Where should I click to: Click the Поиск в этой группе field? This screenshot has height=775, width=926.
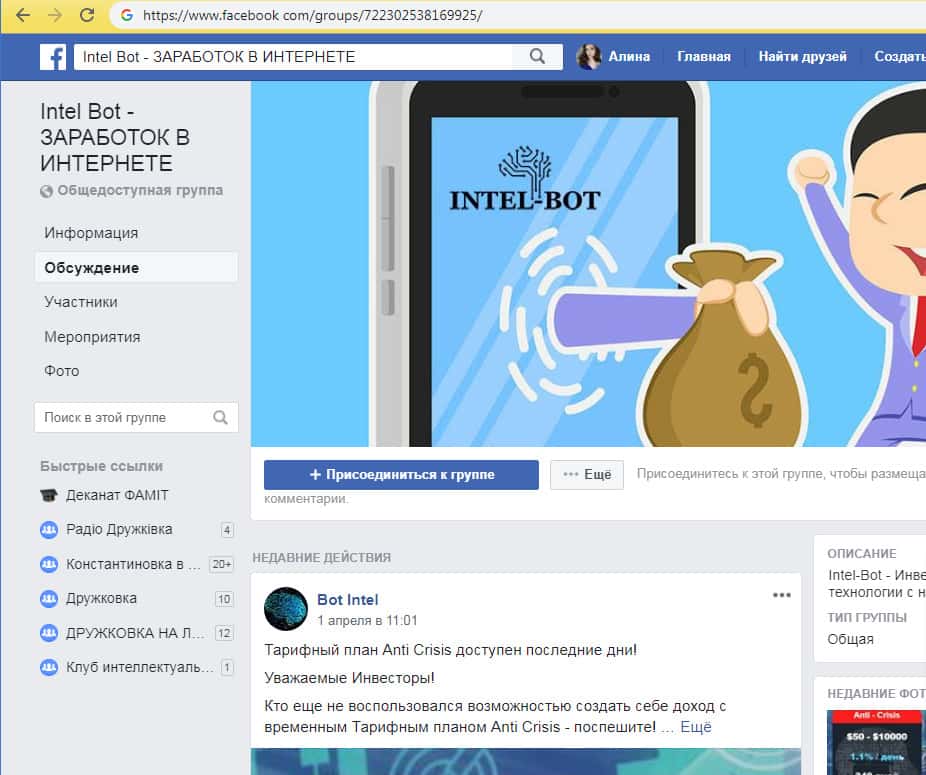(124, 418)
